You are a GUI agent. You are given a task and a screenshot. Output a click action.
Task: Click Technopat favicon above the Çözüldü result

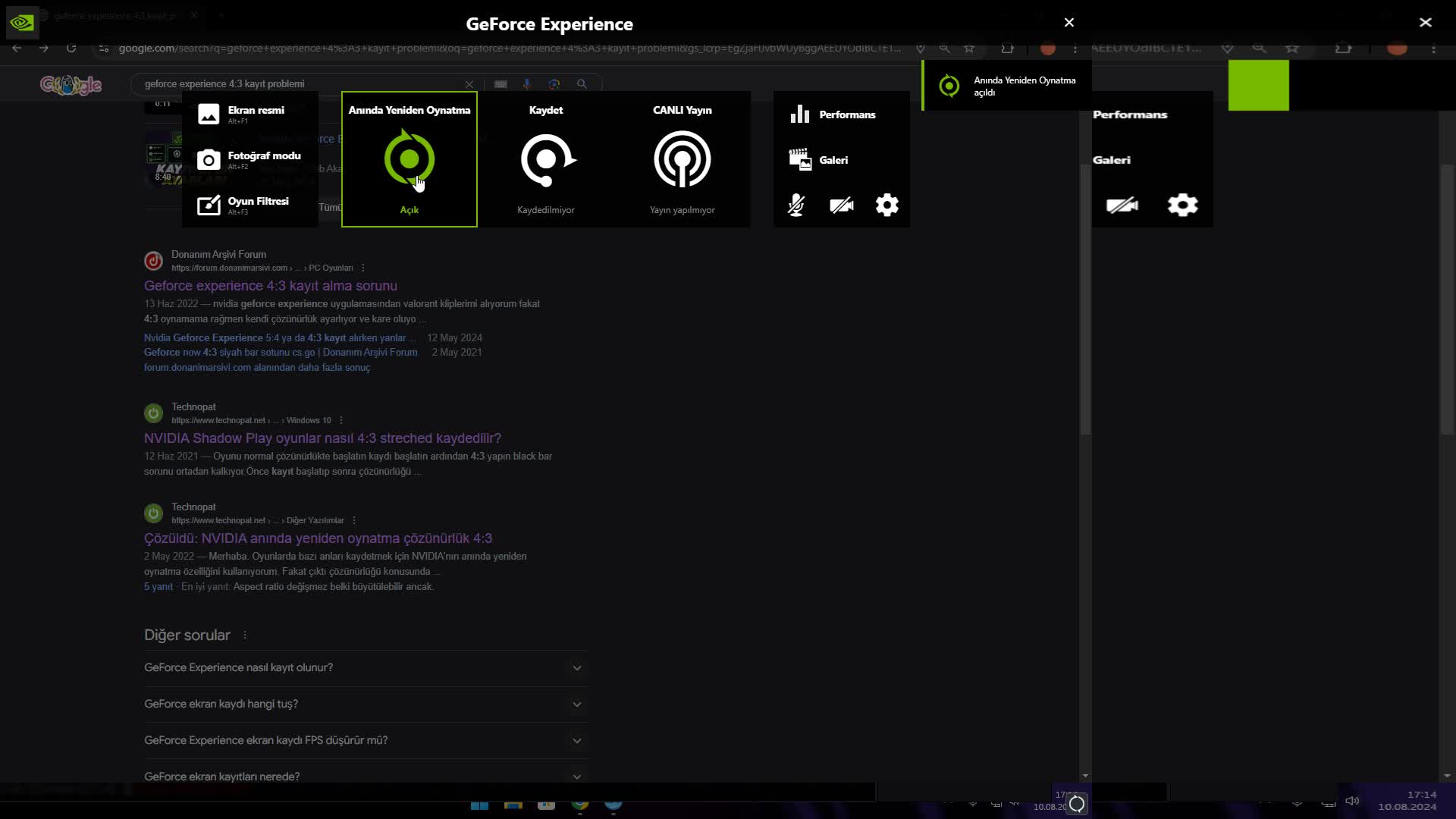point(153,513)
